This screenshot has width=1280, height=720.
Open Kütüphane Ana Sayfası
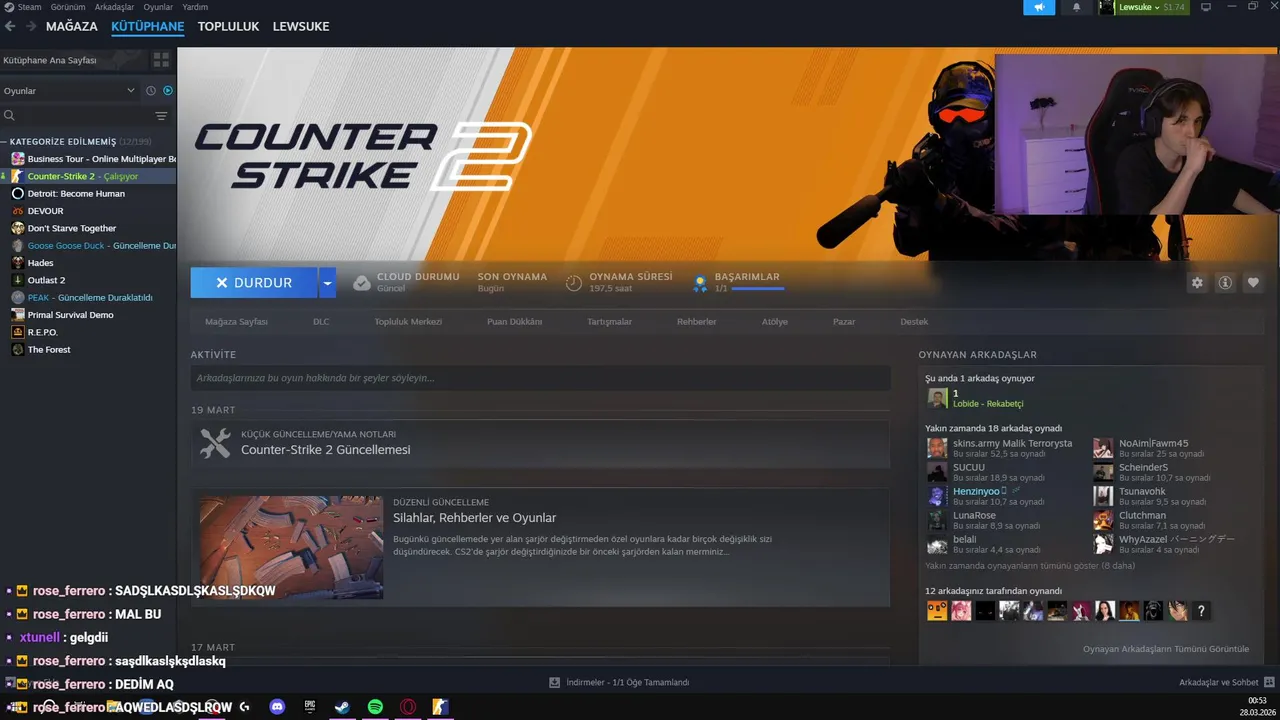tap(50, 60)
